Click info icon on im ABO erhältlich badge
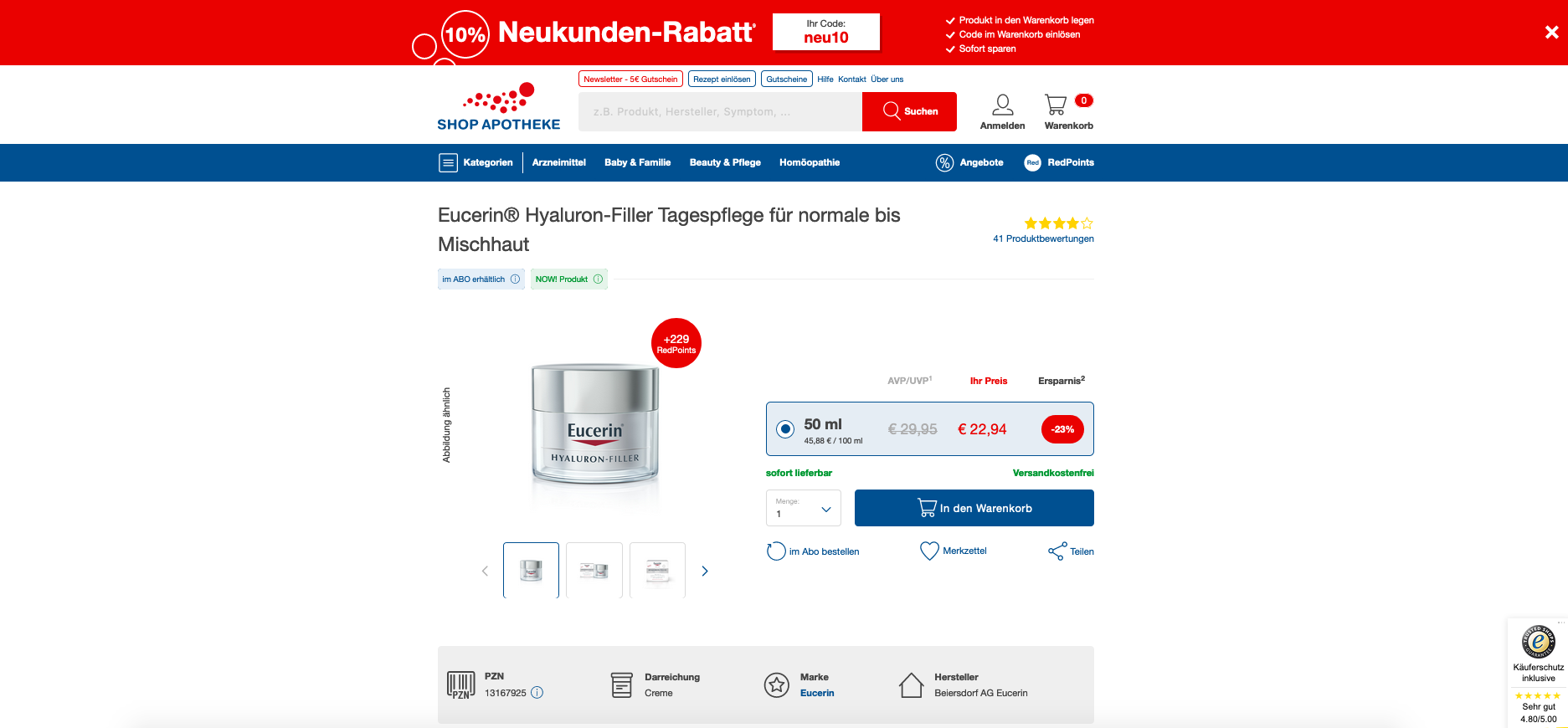1568x728 pixels. click(515, 279)
